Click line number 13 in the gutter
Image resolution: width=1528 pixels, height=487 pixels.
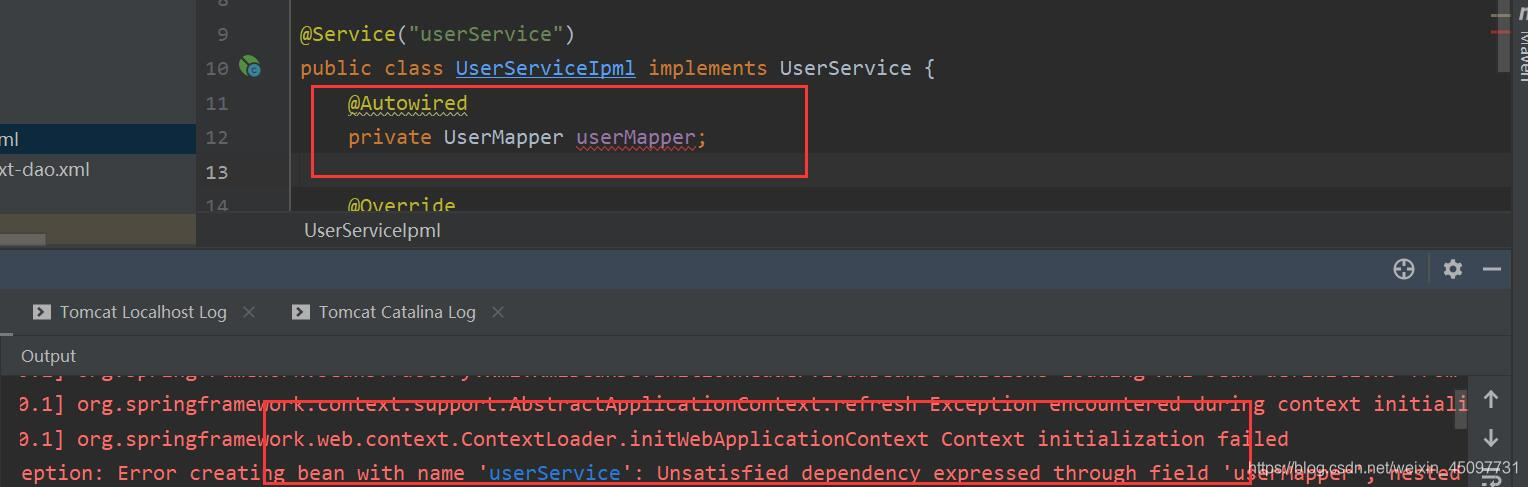pos(217,172)
